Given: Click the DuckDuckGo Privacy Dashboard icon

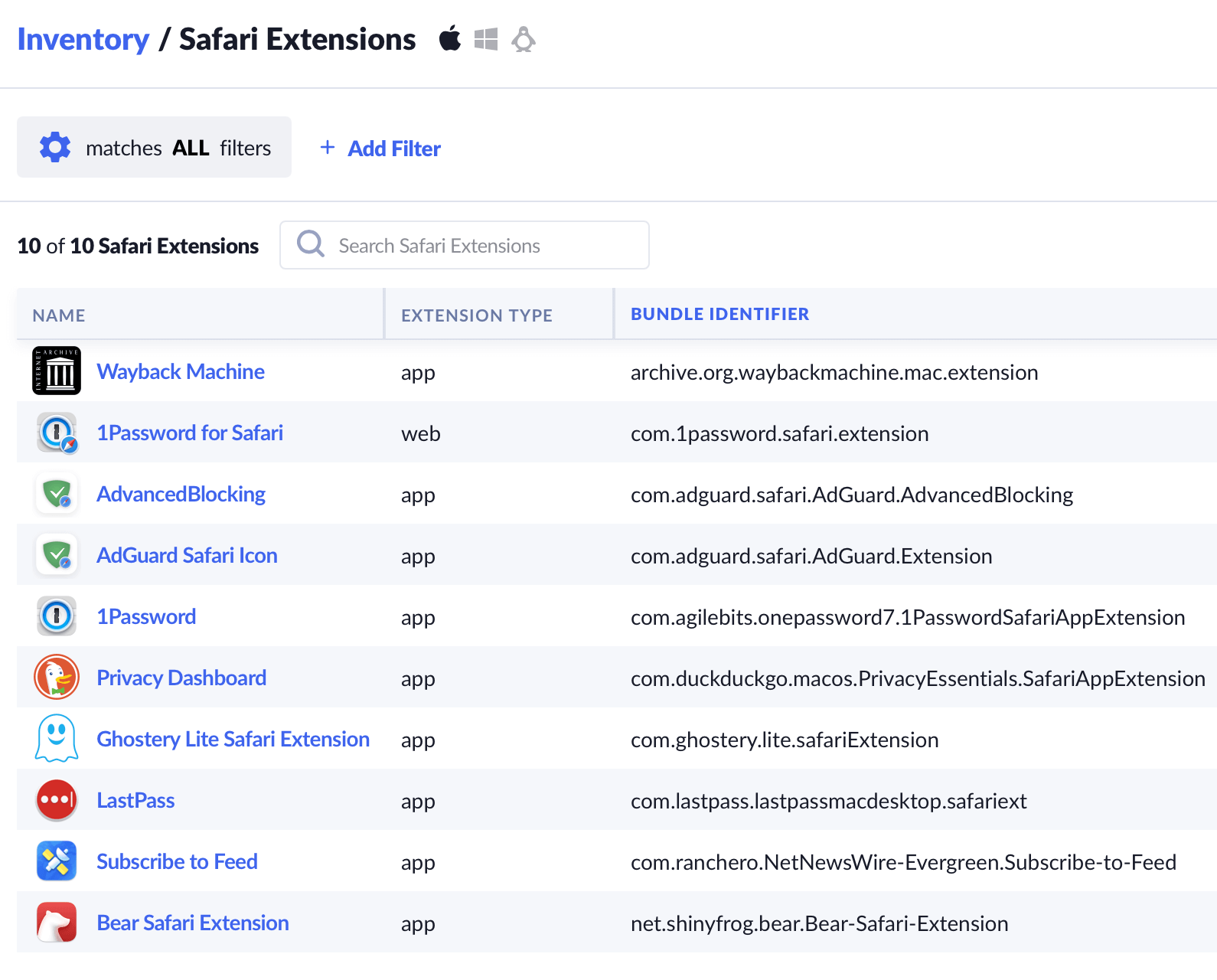Looking at the screenshot, I should [57, 678].
